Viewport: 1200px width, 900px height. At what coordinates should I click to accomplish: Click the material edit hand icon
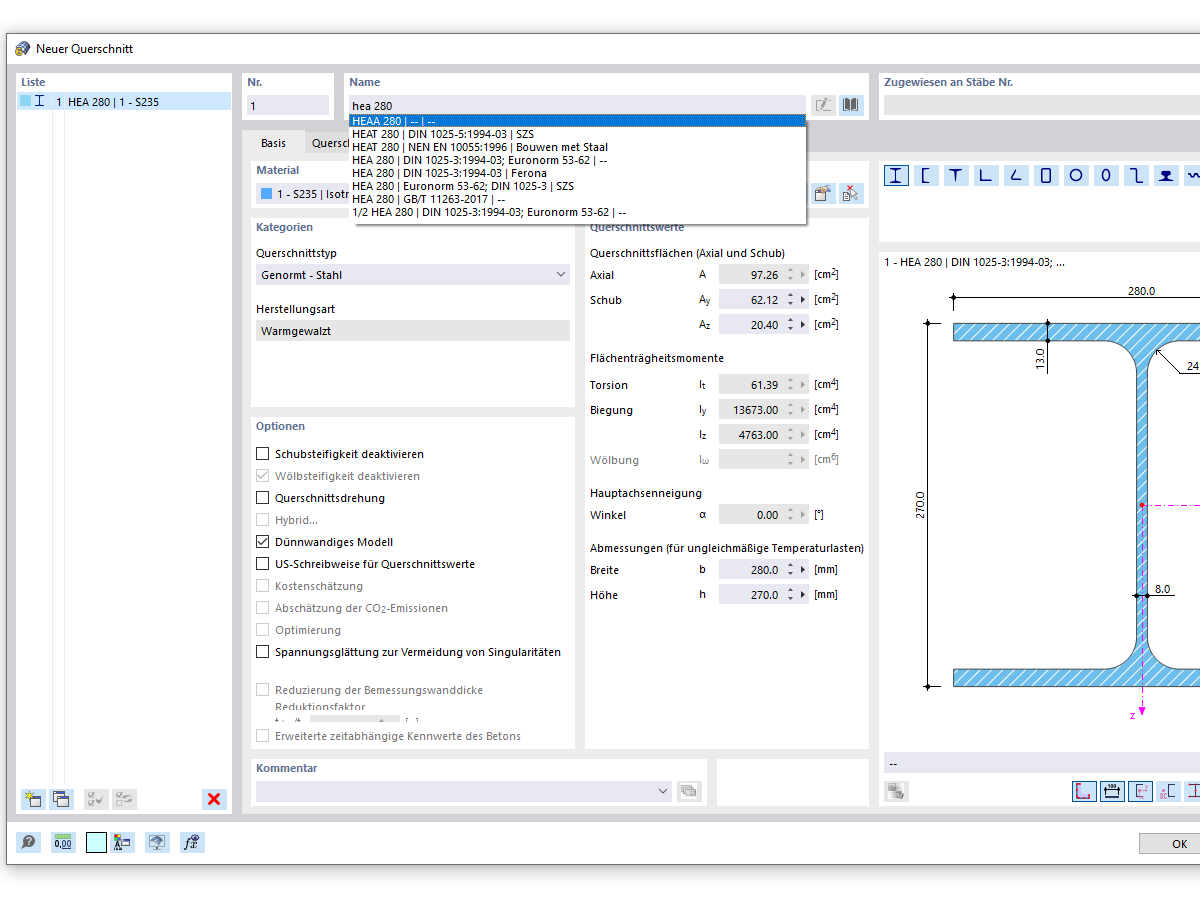[822, 194]
